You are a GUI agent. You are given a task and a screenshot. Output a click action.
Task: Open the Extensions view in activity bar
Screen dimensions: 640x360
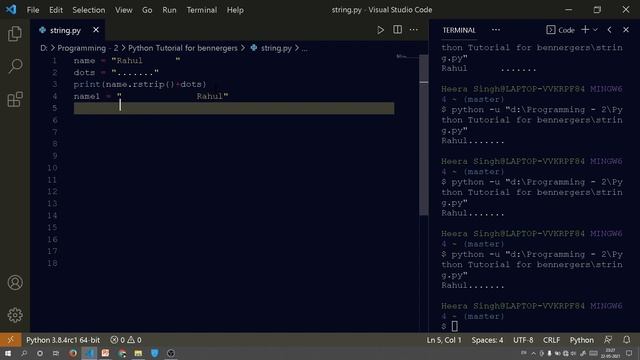pos(15,99)
